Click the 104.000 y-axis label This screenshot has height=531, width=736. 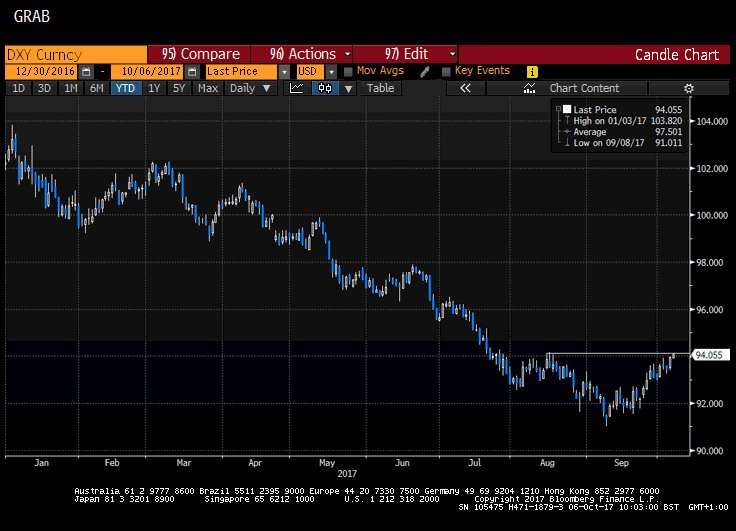712,122
